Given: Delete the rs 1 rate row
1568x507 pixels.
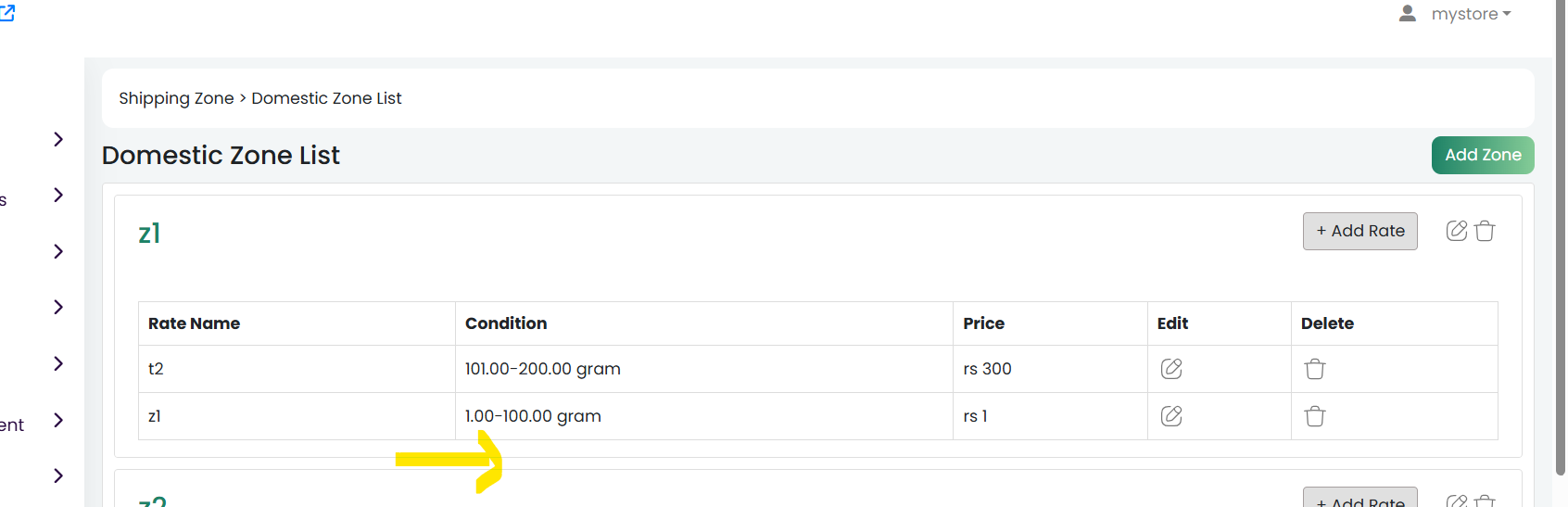Looking at the screenshot, I should point(1315,416).
